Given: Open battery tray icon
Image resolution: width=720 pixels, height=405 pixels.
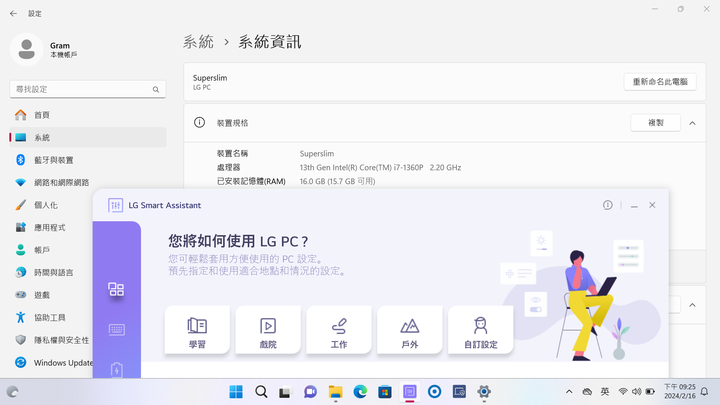Looking at the screenshot, I should tap(650, 392).
